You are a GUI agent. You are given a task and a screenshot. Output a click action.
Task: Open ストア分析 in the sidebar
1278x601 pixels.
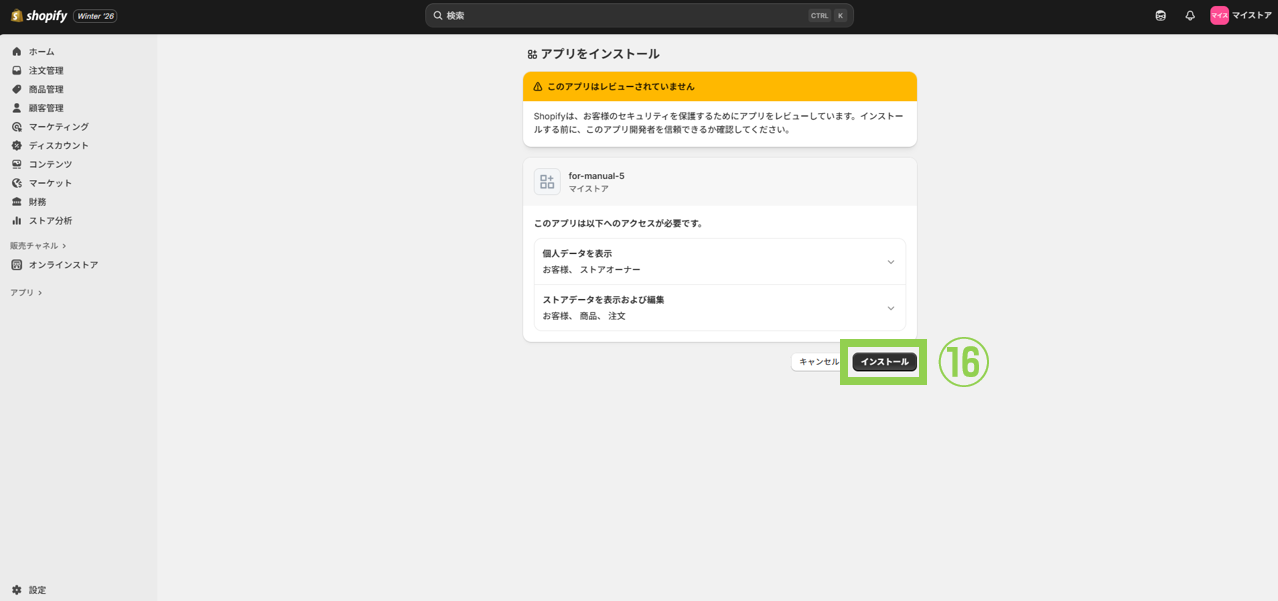tap(50, 221)
